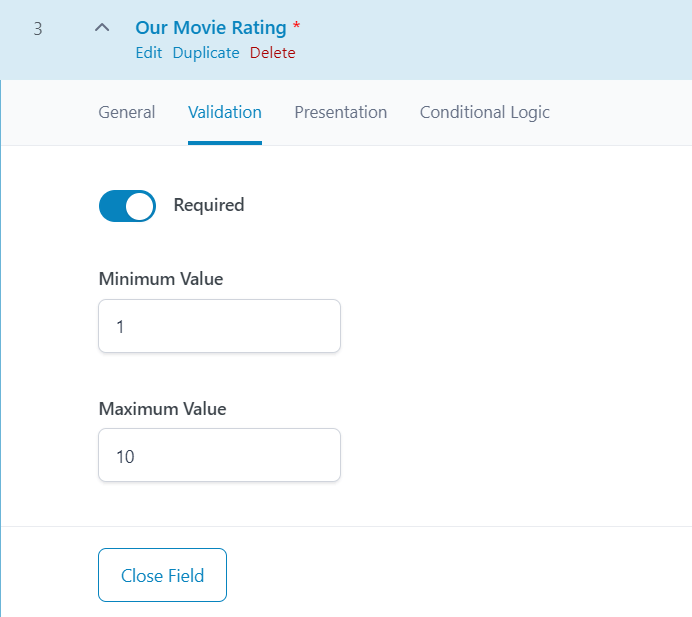Click the Minimum Value label
The width and height of the screenshot is (692, 617).
click(160, 279)
